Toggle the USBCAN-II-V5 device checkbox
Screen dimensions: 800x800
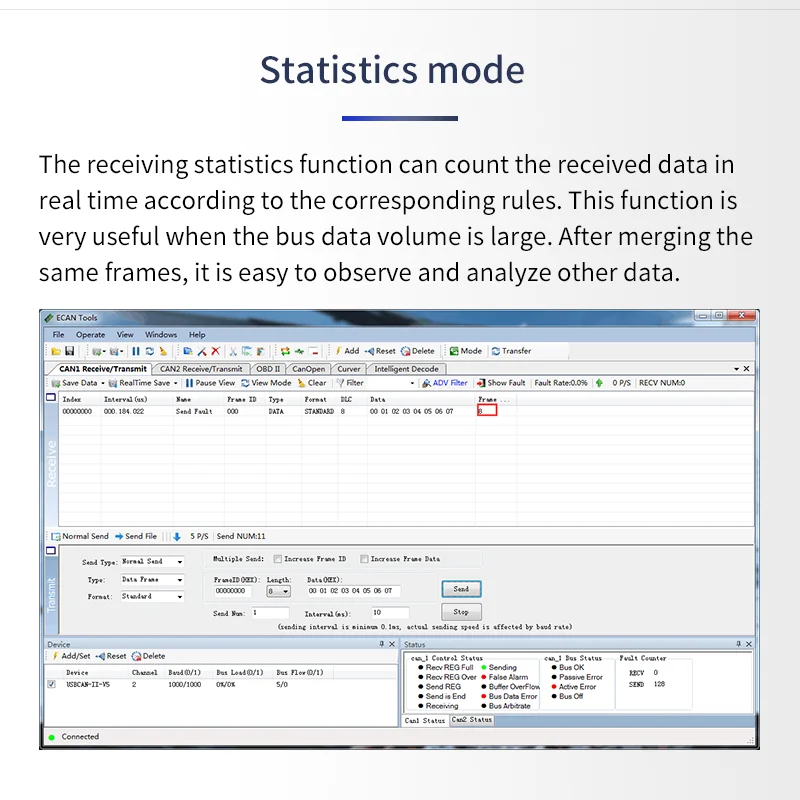52,685
